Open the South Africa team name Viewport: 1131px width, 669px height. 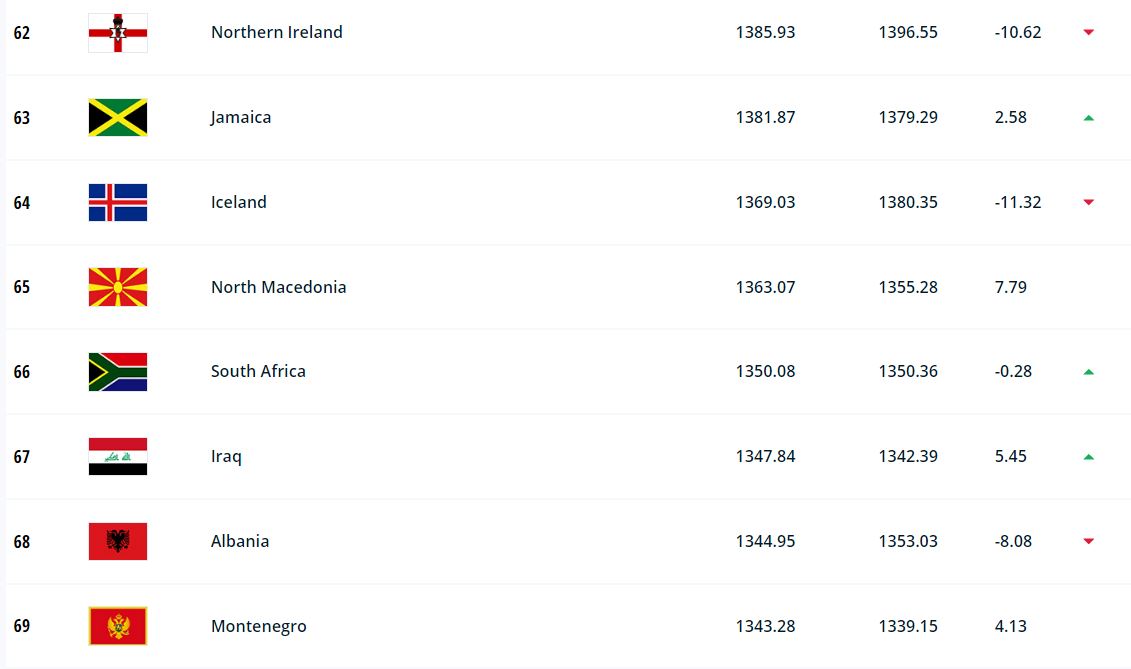point(258,371)
